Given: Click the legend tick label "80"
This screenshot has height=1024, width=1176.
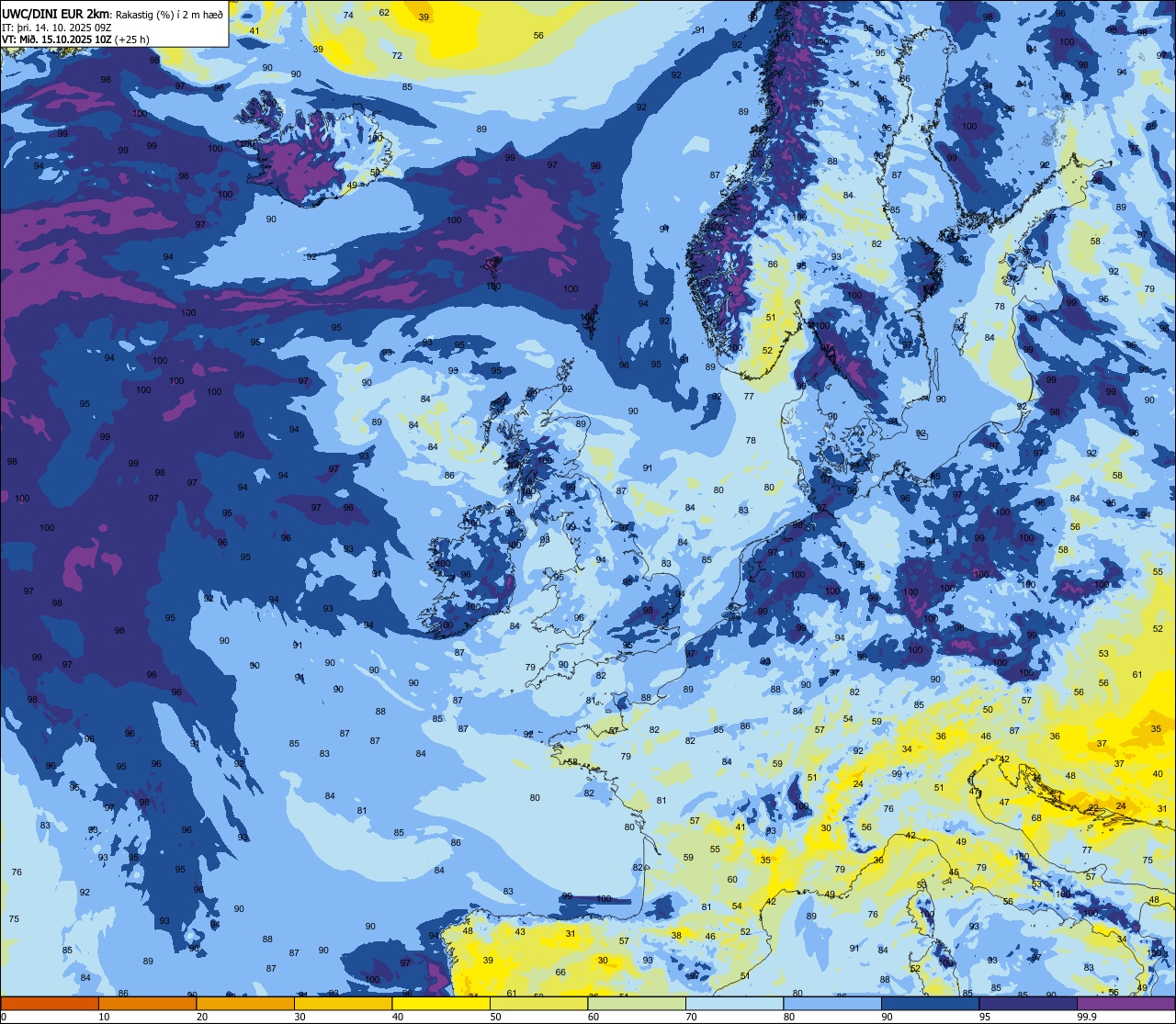Looking at the screenshot, I should 789,1017.
